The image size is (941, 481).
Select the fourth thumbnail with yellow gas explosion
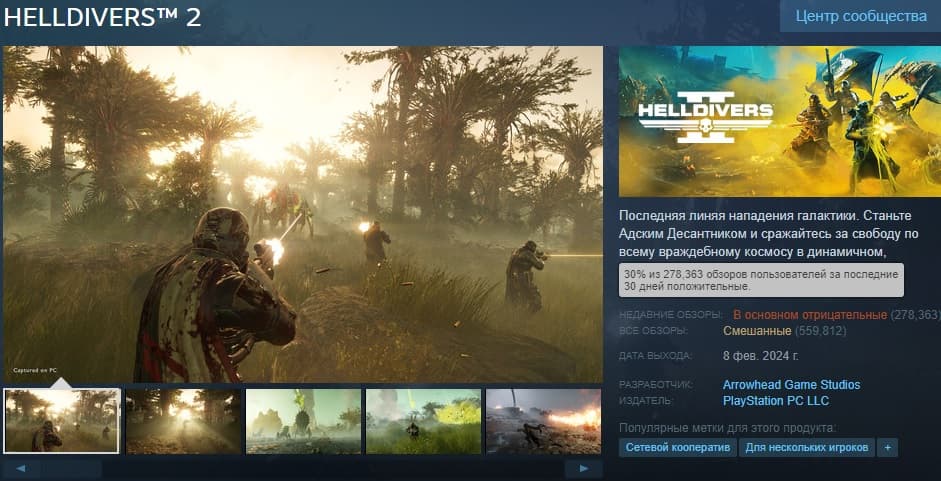[424, 421]
